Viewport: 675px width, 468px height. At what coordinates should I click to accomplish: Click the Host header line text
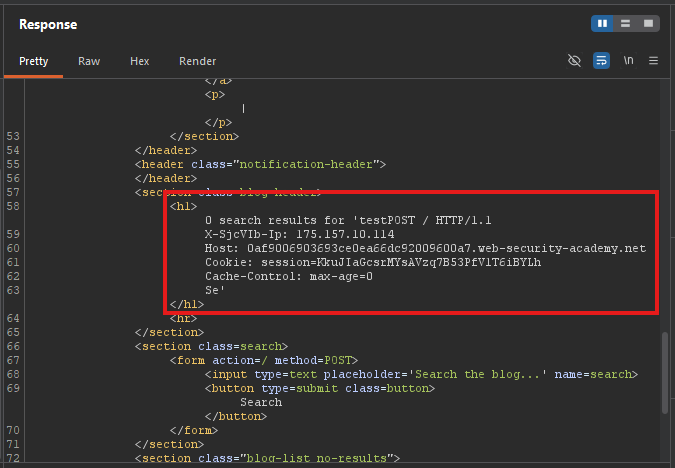(425, 248)
